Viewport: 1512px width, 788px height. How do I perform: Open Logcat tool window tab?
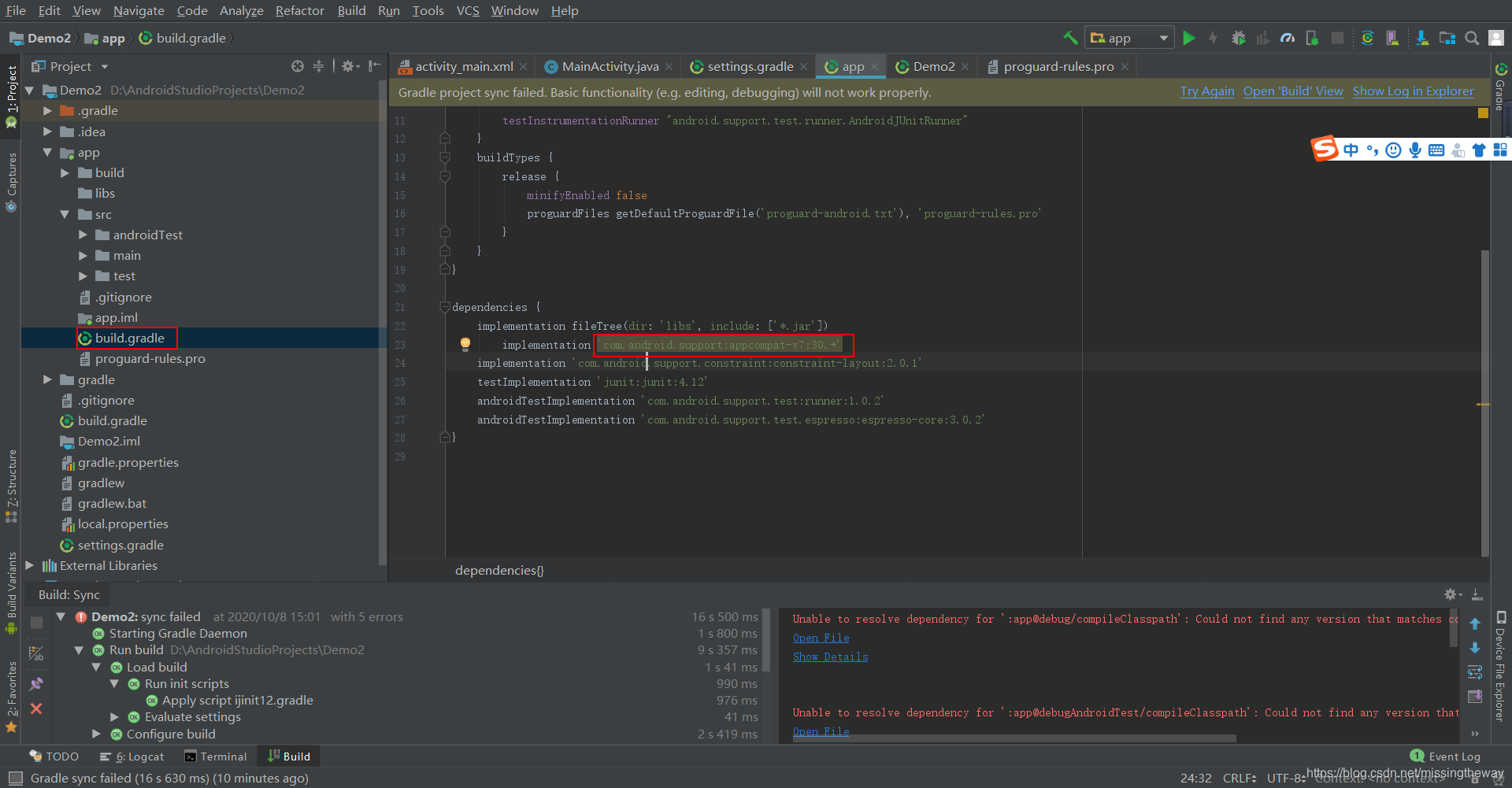pos(132,757)
